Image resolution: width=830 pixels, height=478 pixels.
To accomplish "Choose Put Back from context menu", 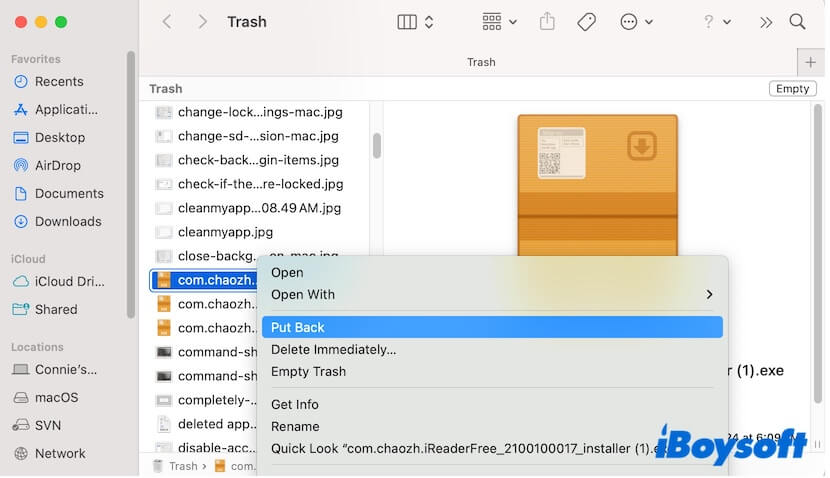I will click(x=298, y=327).
